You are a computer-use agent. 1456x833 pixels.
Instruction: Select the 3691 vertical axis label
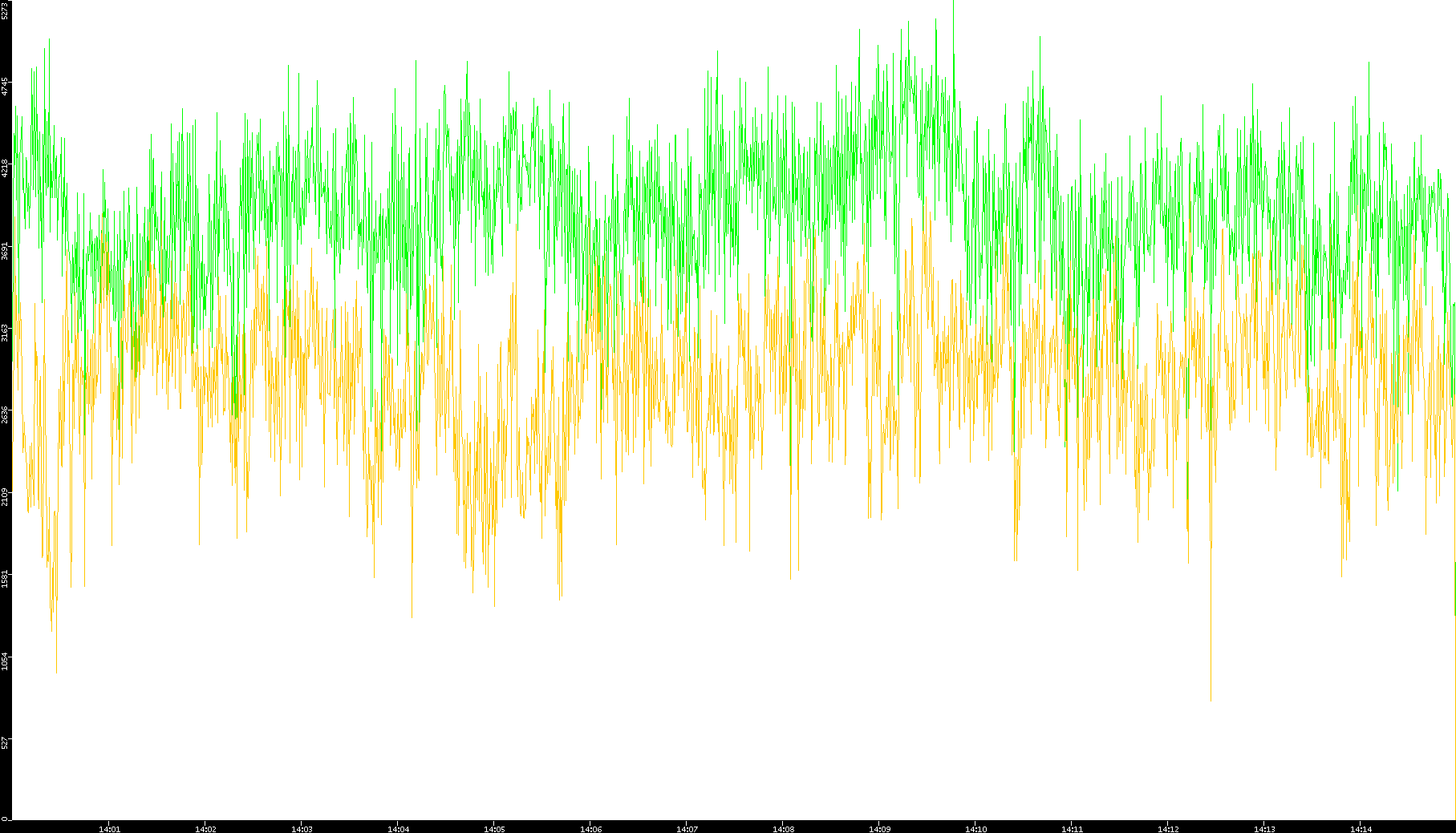pos(6,251)
